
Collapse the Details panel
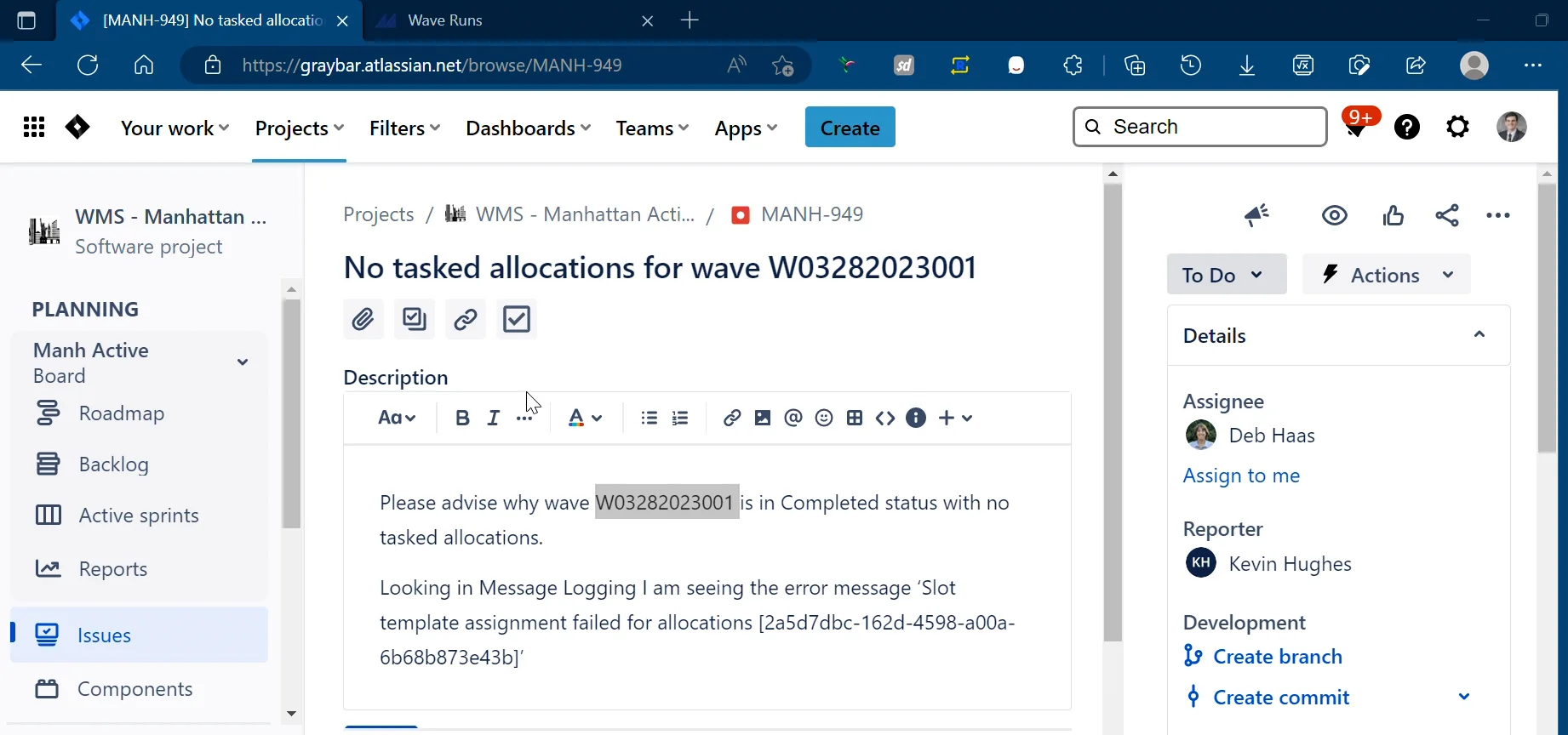tap(1479, 334)
